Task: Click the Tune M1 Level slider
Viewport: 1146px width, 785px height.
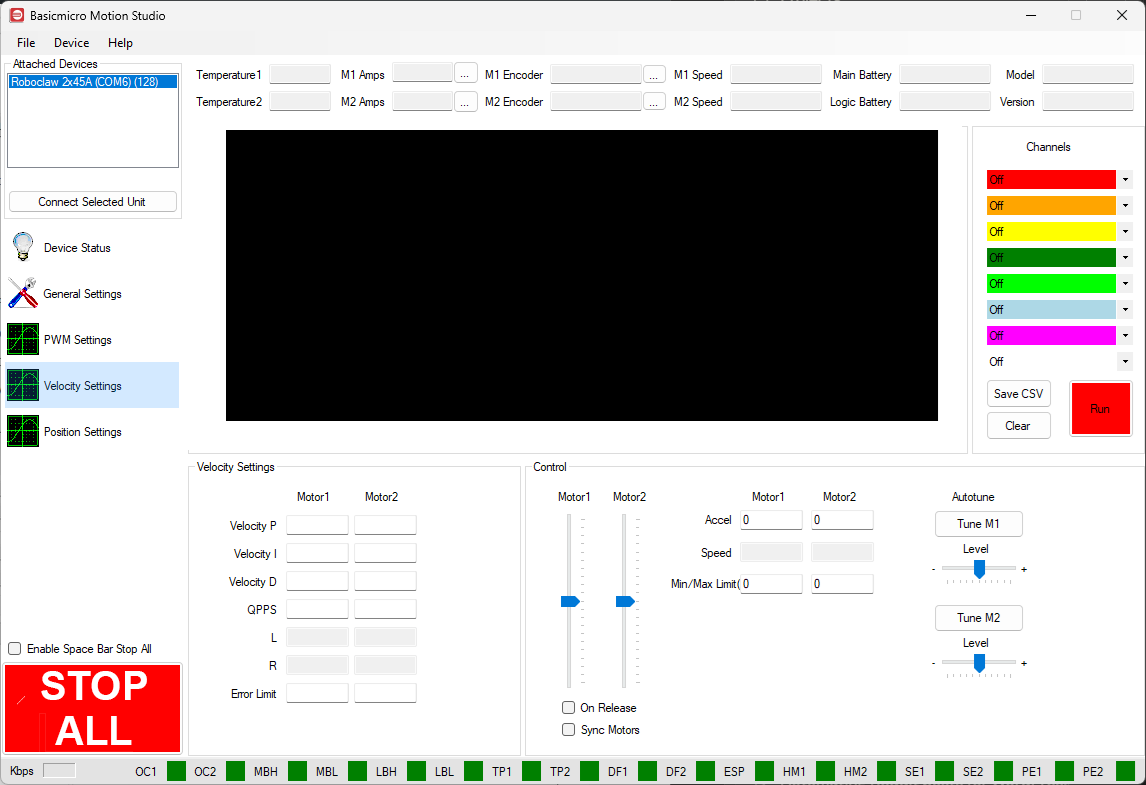Action: point(979,569)
